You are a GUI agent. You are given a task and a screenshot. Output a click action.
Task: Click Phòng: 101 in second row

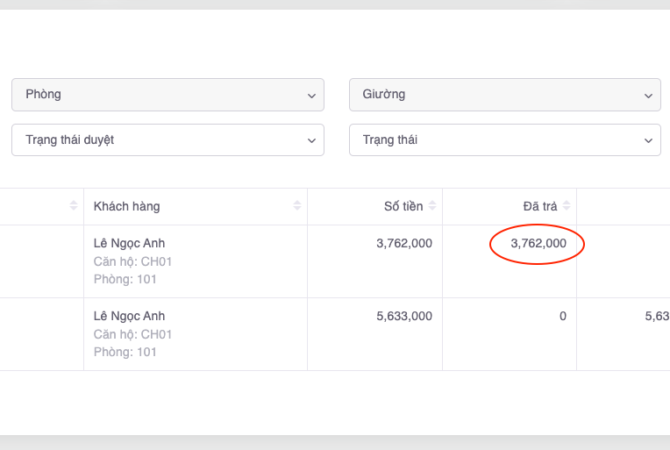click(125, 352)
